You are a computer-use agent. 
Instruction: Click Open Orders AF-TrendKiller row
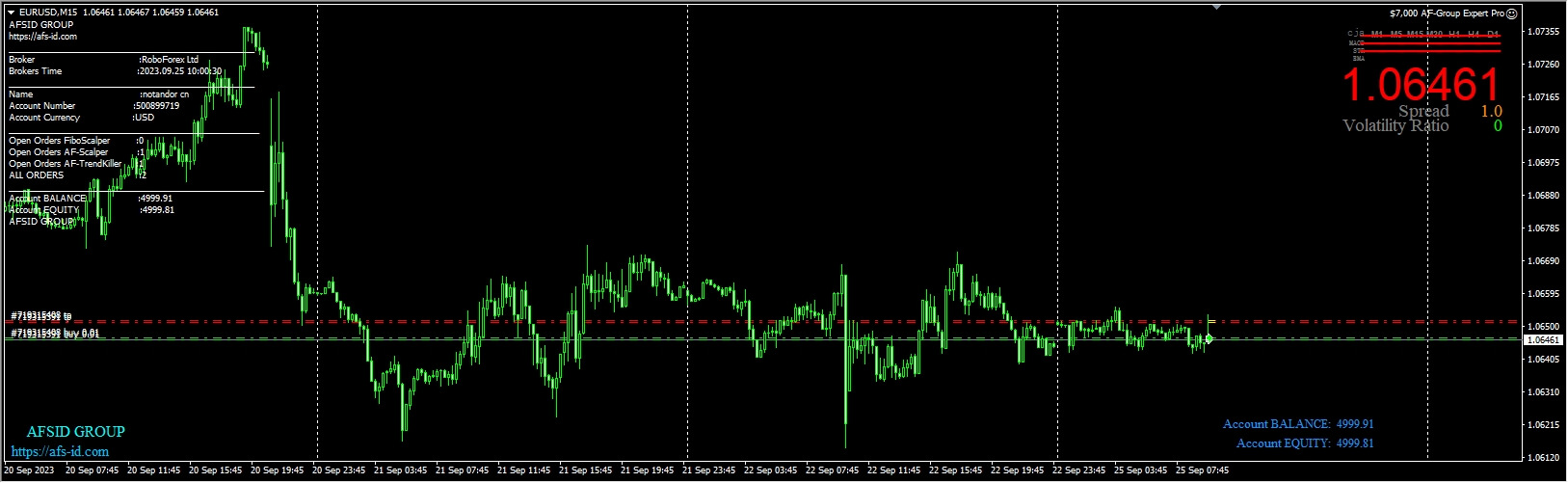[x=76, y=164]
